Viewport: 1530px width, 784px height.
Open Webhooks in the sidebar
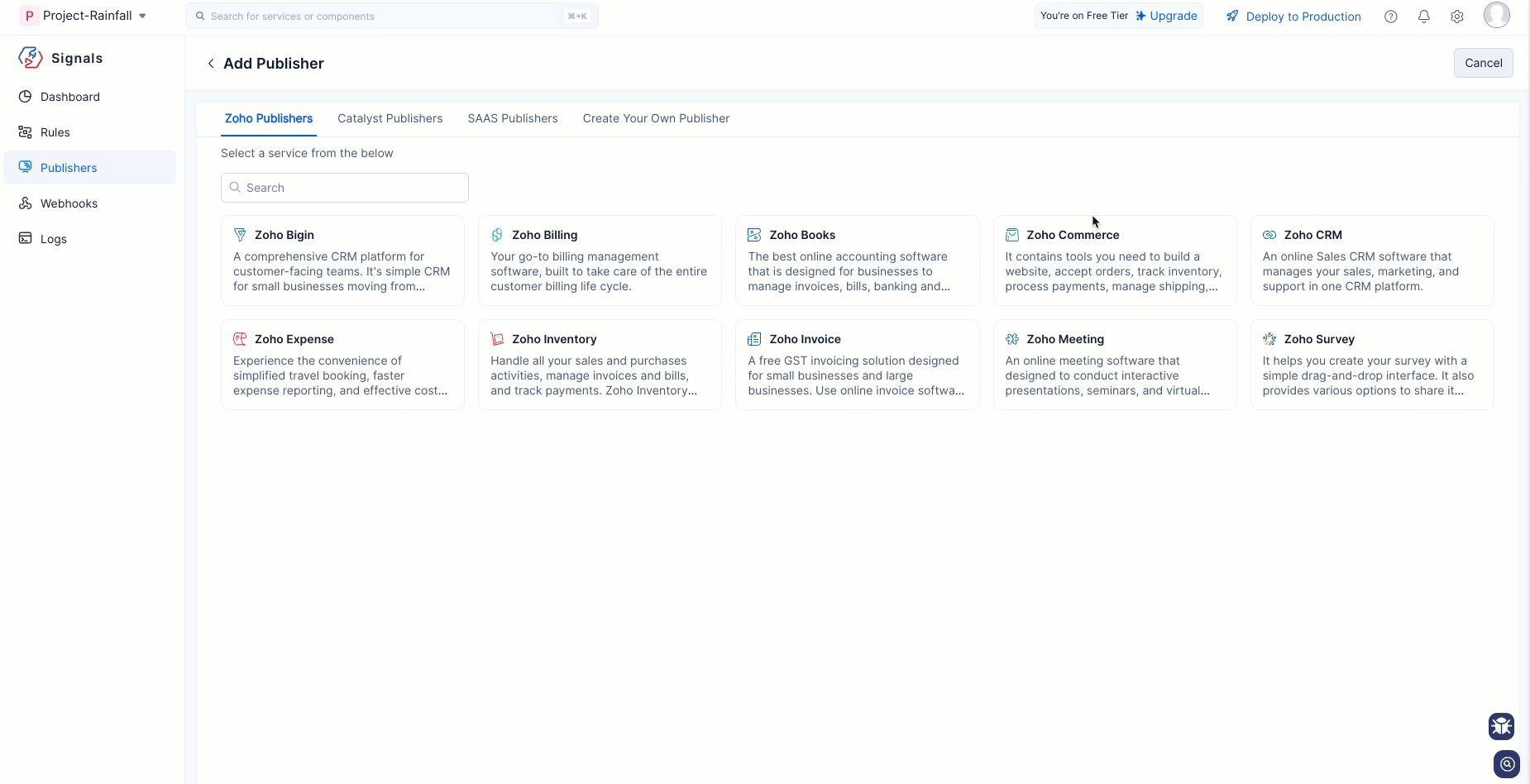pos(69,203)
